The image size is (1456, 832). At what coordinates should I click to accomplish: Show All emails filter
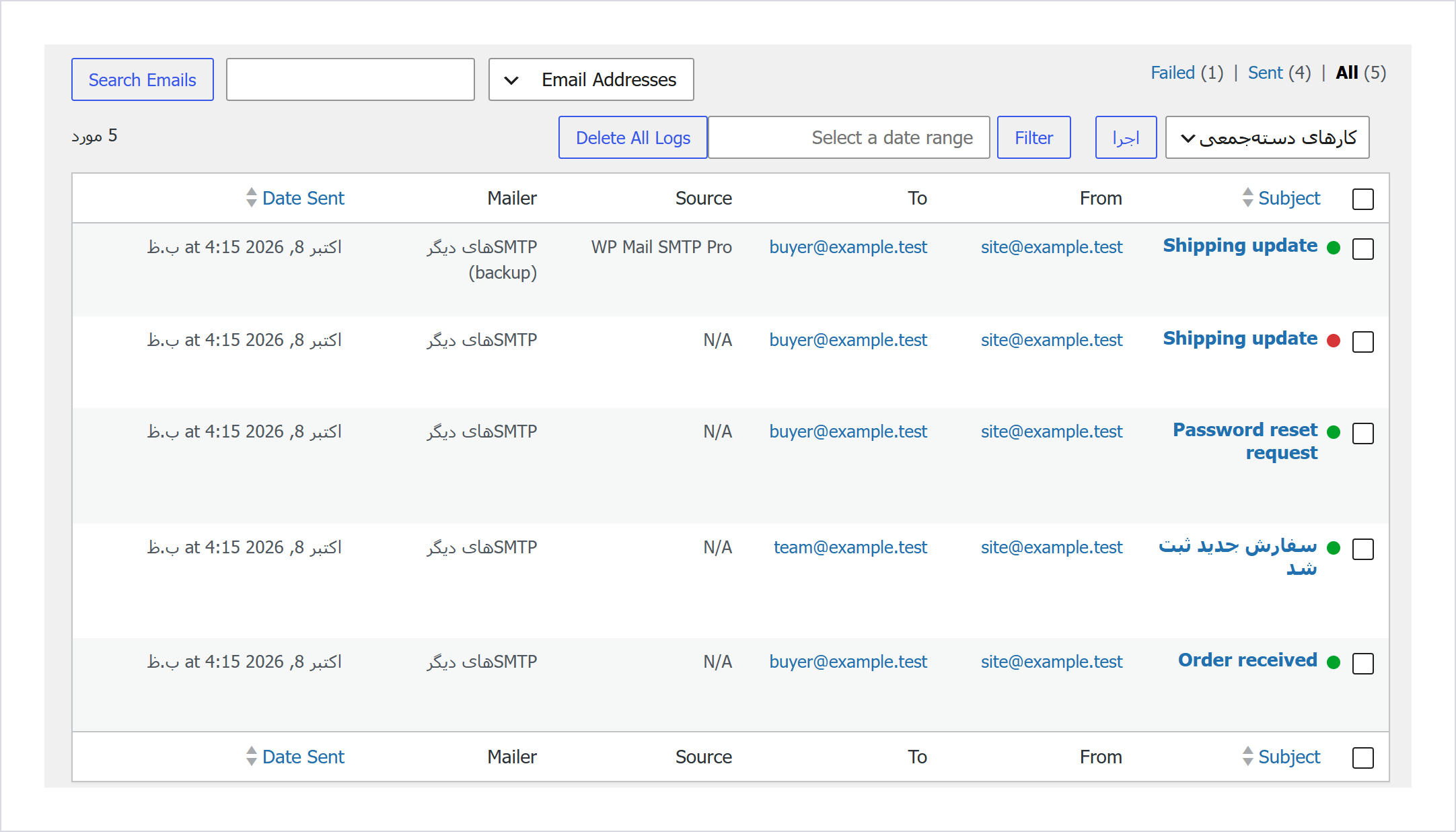pyautogui.click(x=1347, y=73)
